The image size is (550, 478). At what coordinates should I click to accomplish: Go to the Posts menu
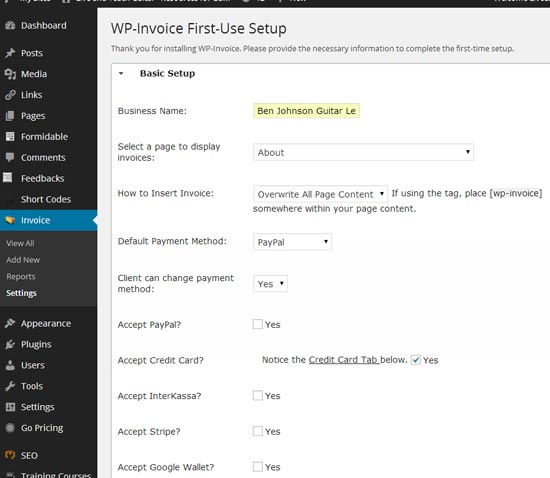click(x=32, y=53)
